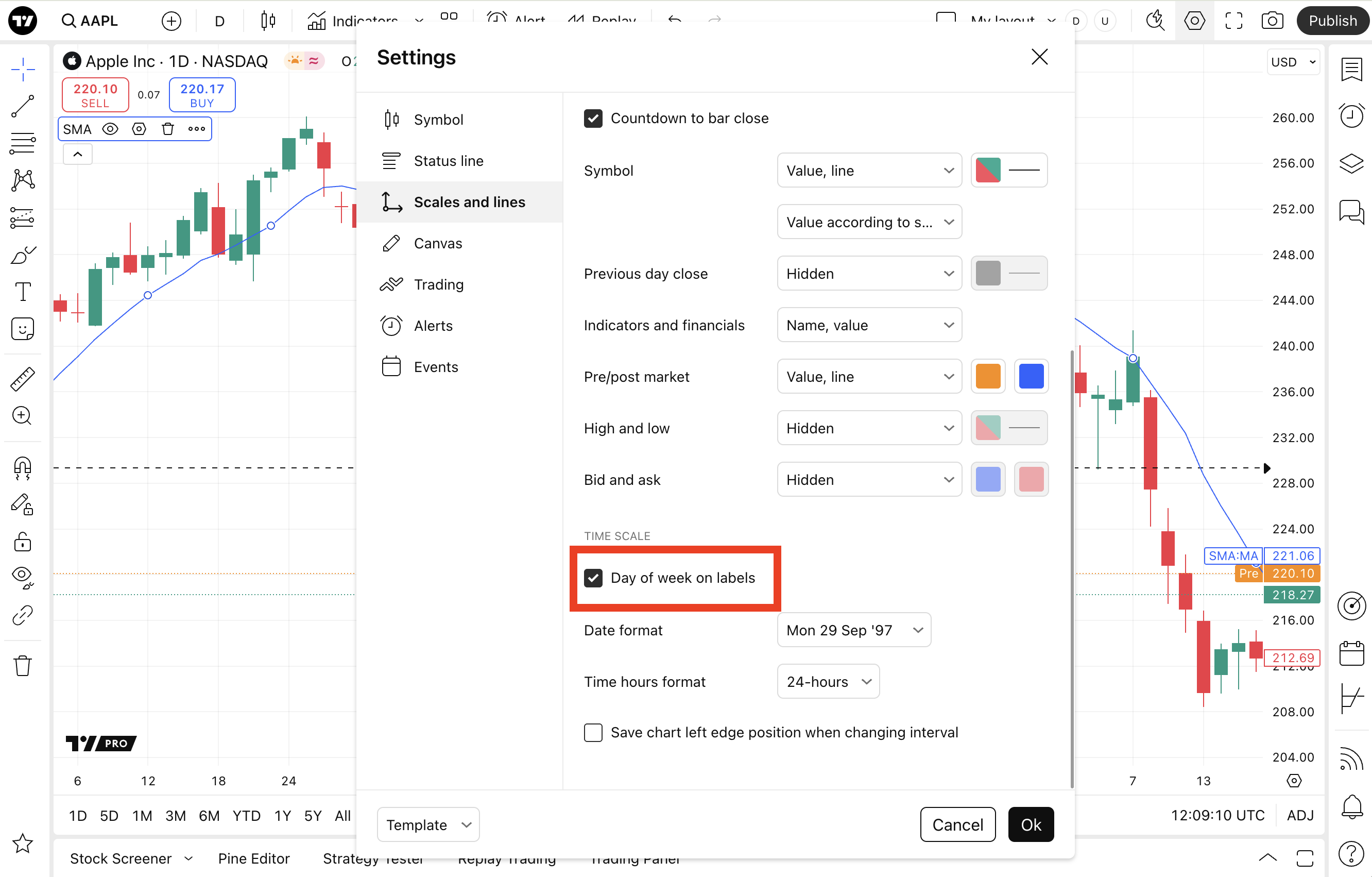
Task: Enable Save chart left edge position option
Action: (593, 732)
